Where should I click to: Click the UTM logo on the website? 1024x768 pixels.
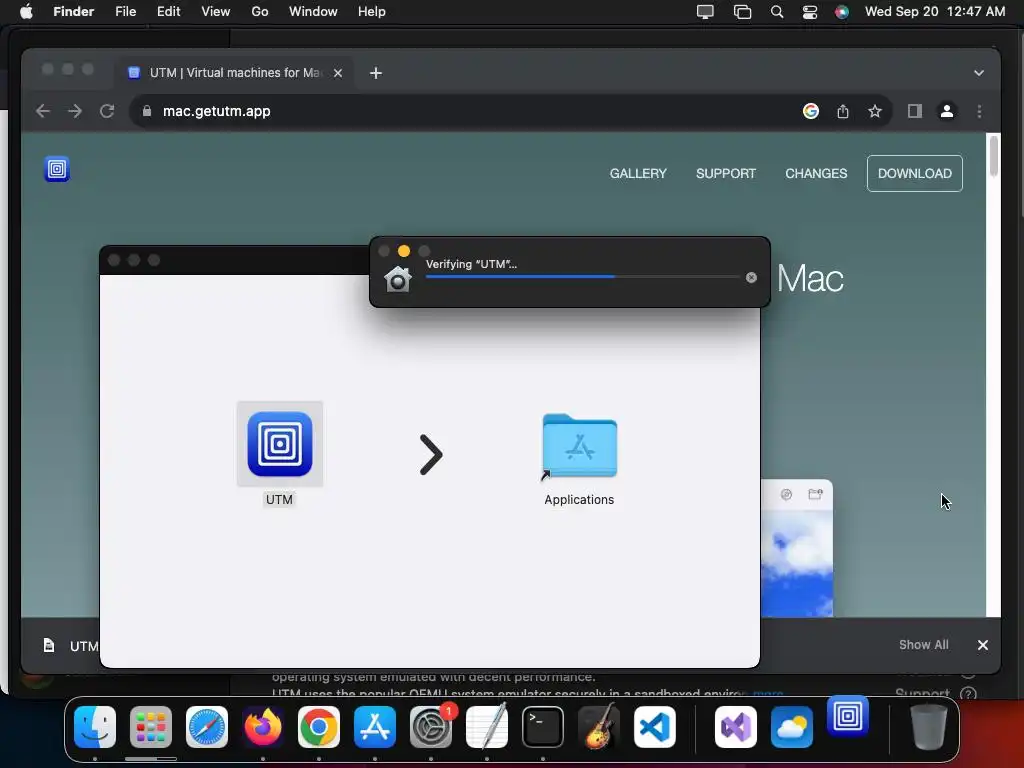point(57,169)
